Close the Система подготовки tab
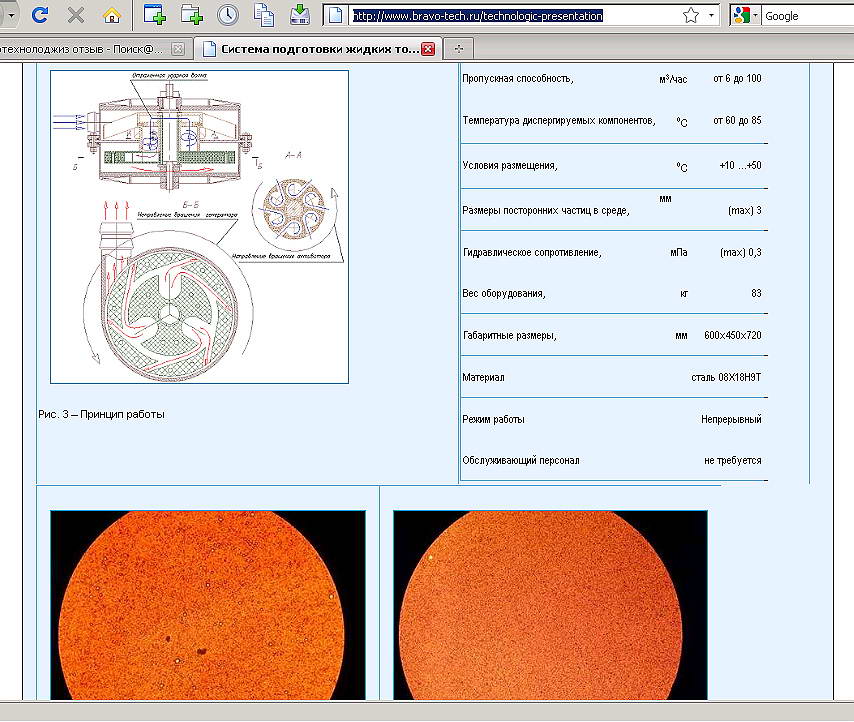 pyautogui.click(x=428, y=49)
